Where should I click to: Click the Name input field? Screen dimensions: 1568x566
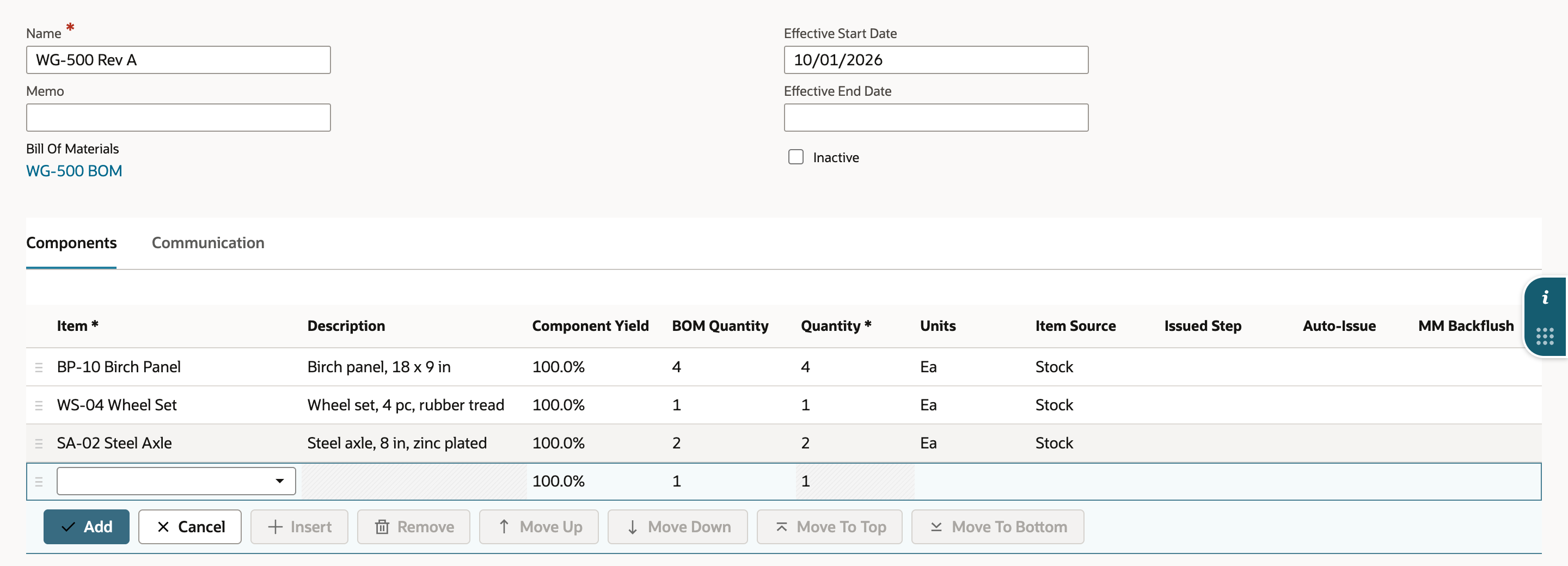click(x=179, y=60)
